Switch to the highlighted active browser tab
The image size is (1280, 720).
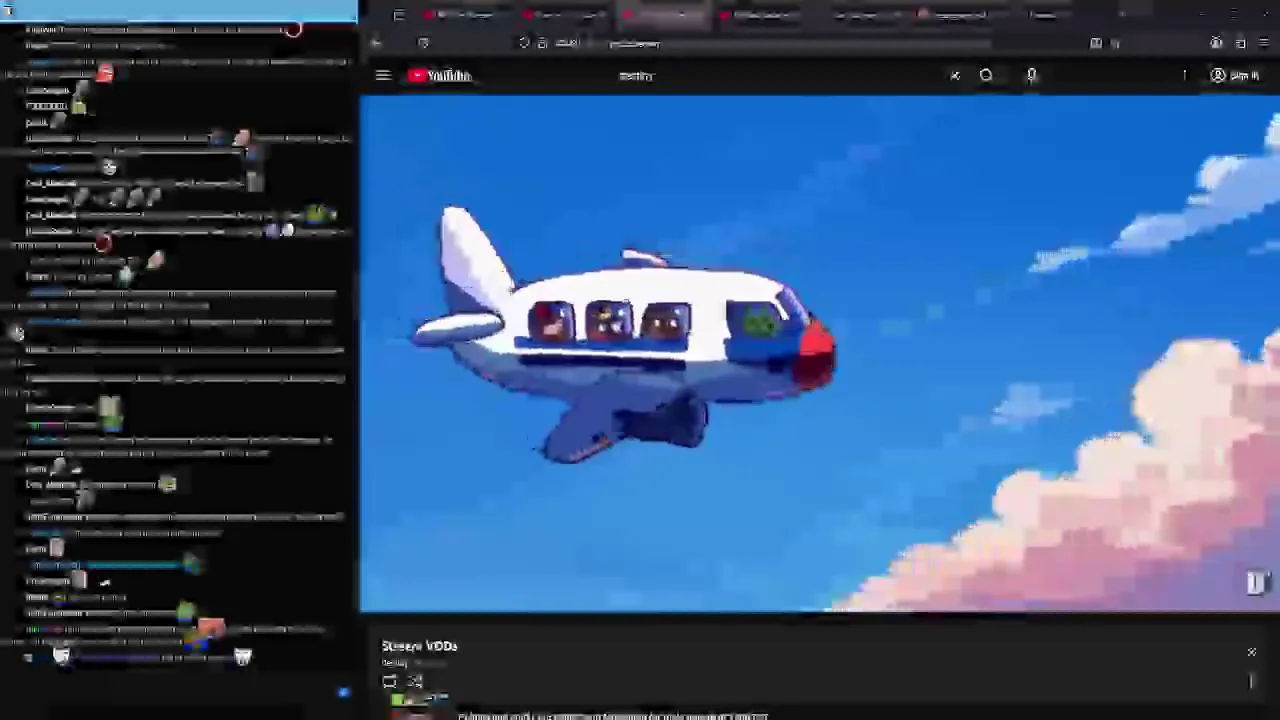[x=665, y=15]
